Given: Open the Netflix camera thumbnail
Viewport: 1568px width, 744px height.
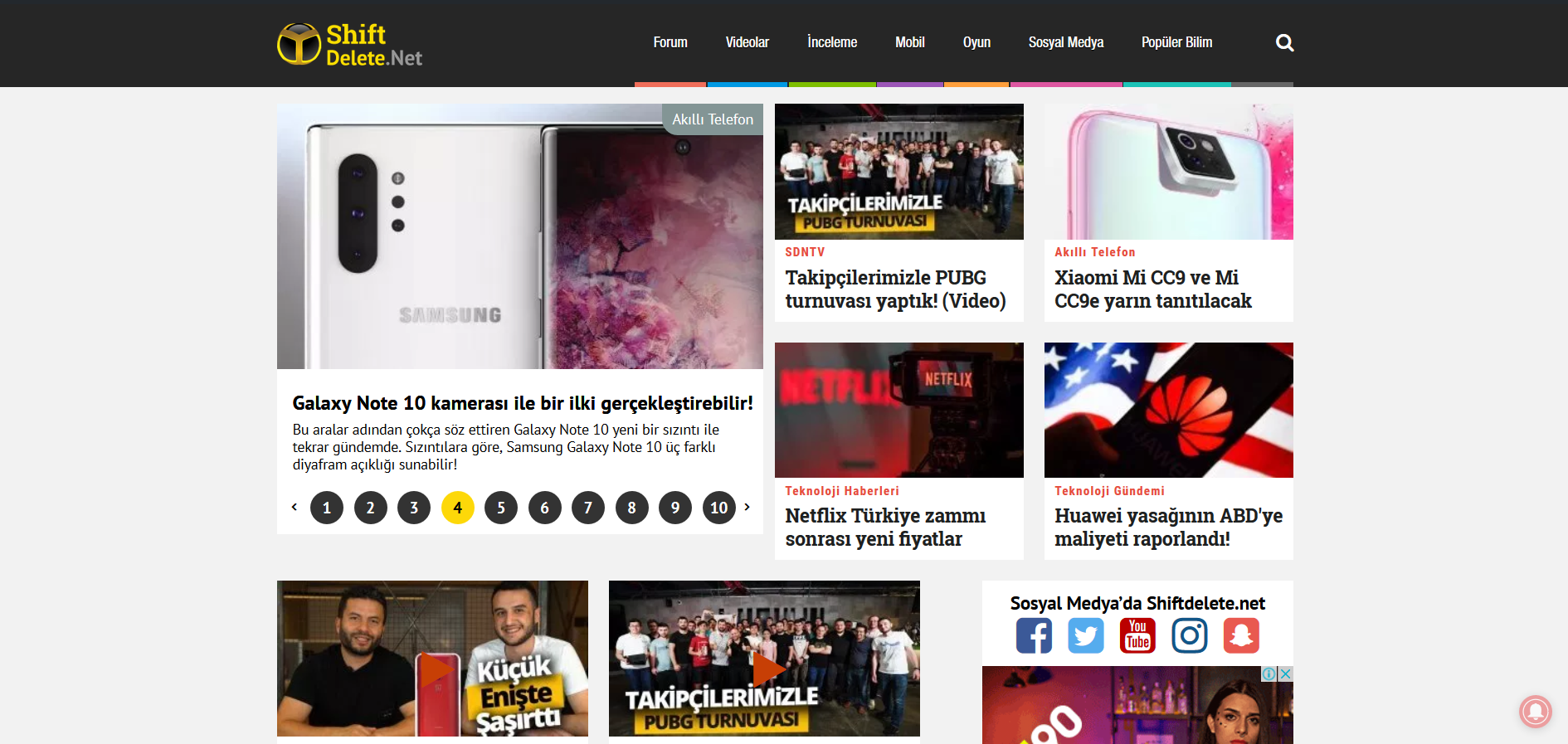Looking at the screenshot, I should tap(899, 410).
